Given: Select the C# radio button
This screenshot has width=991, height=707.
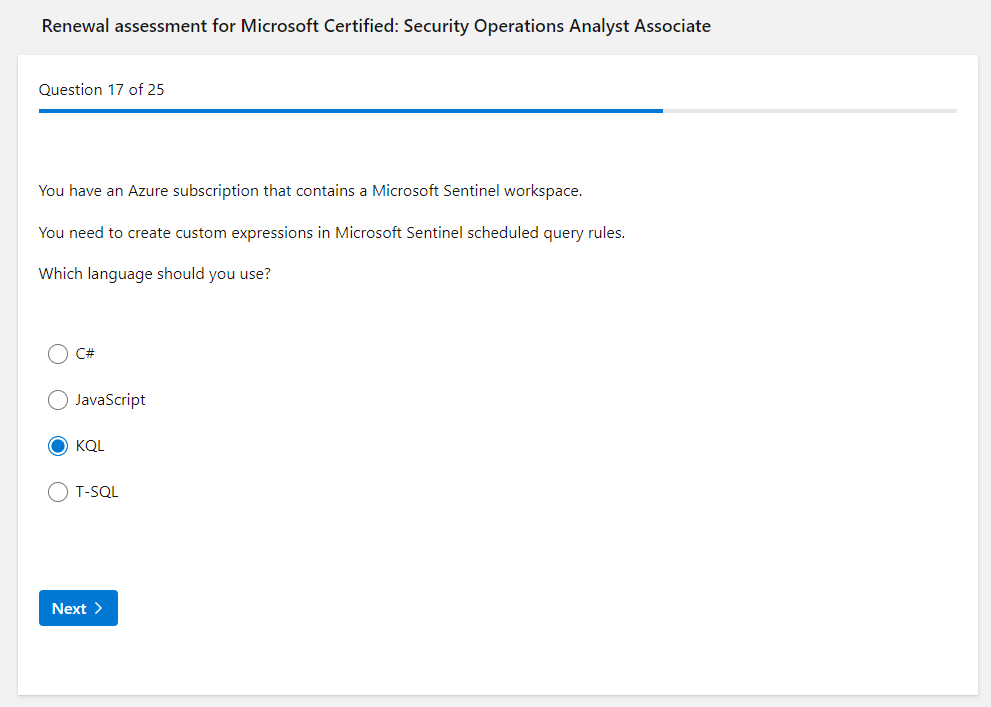Looking at the screenshot, I should [58, 354].
